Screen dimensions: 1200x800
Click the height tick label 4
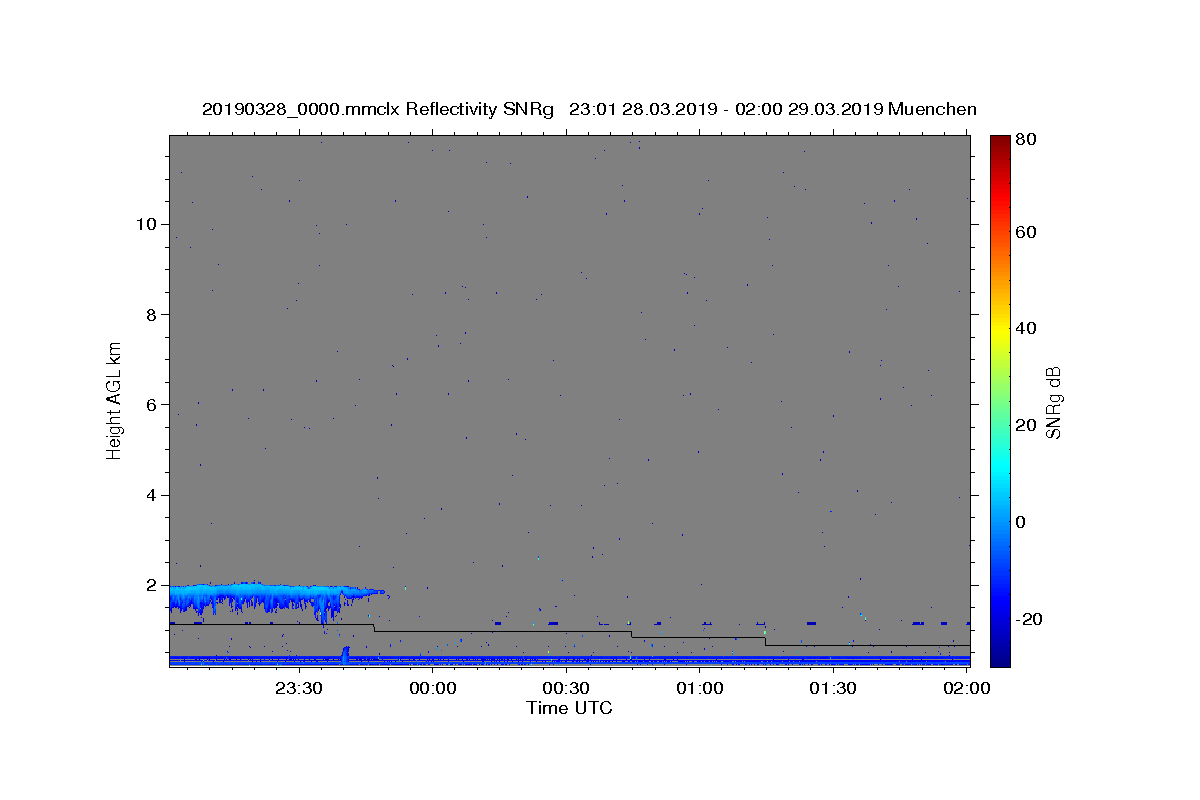click(x=151, y=495)
